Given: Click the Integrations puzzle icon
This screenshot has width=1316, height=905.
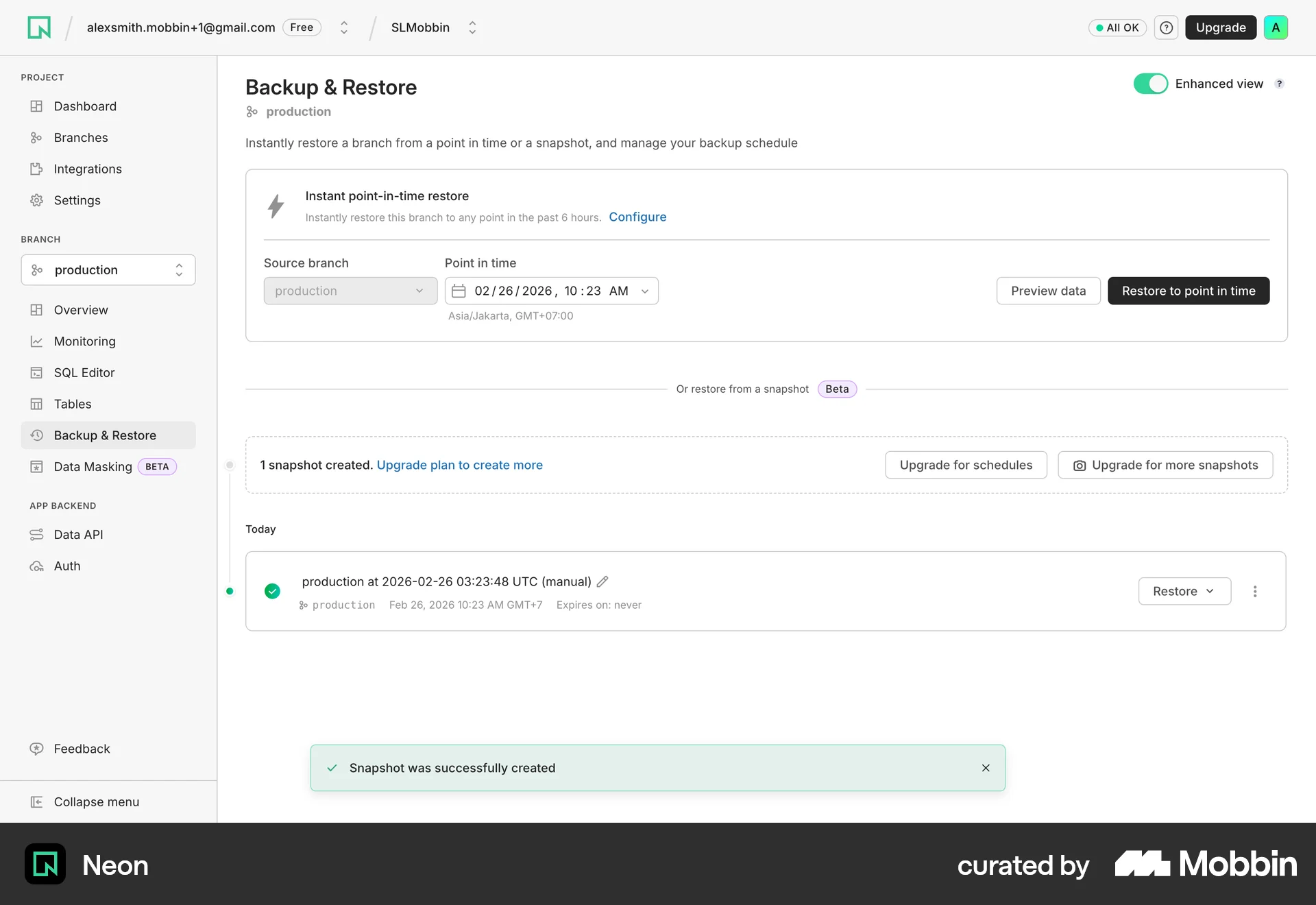Looking at the screenshot, I should click(x=36, y=169).
